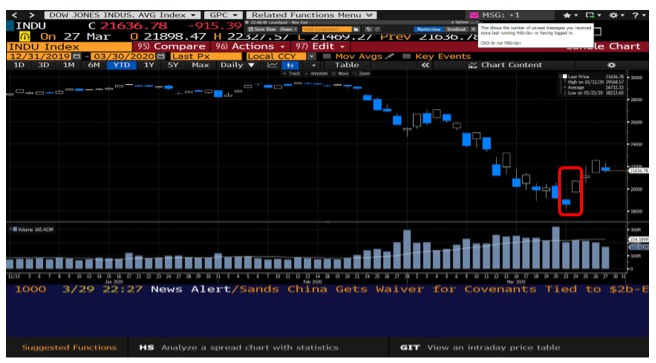Click the Local CCY field
The height and width of the screenshot is (363, 656).
point(276,56)
